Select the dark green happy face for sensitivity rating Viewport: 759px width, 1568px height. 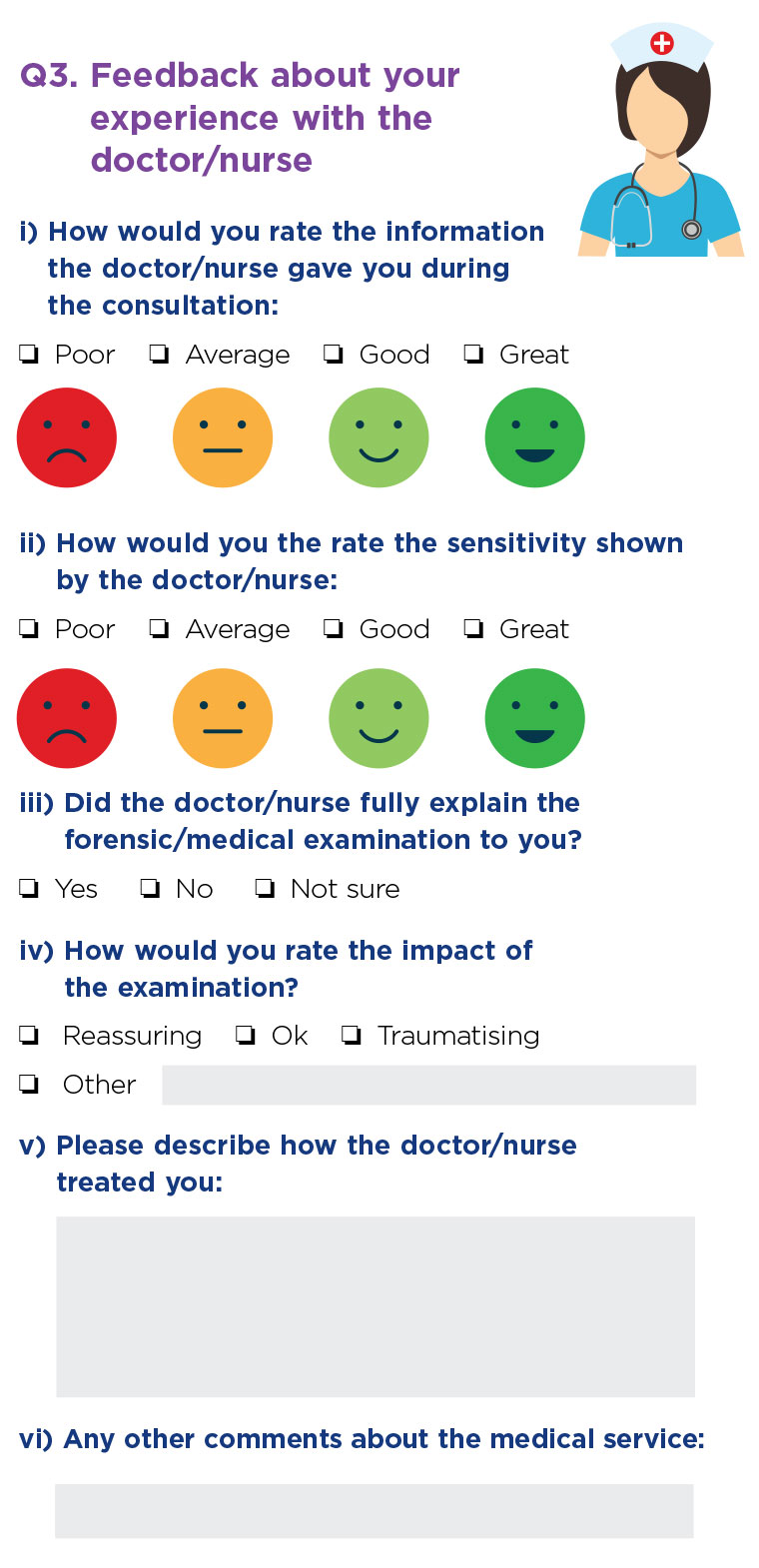pos(534,718)
